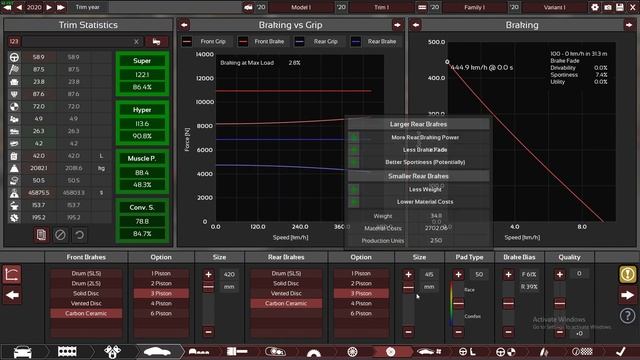Go to next design page arrow
Image resolution: width=640 pixels, height=360 pixels.
tap(627, 295)
